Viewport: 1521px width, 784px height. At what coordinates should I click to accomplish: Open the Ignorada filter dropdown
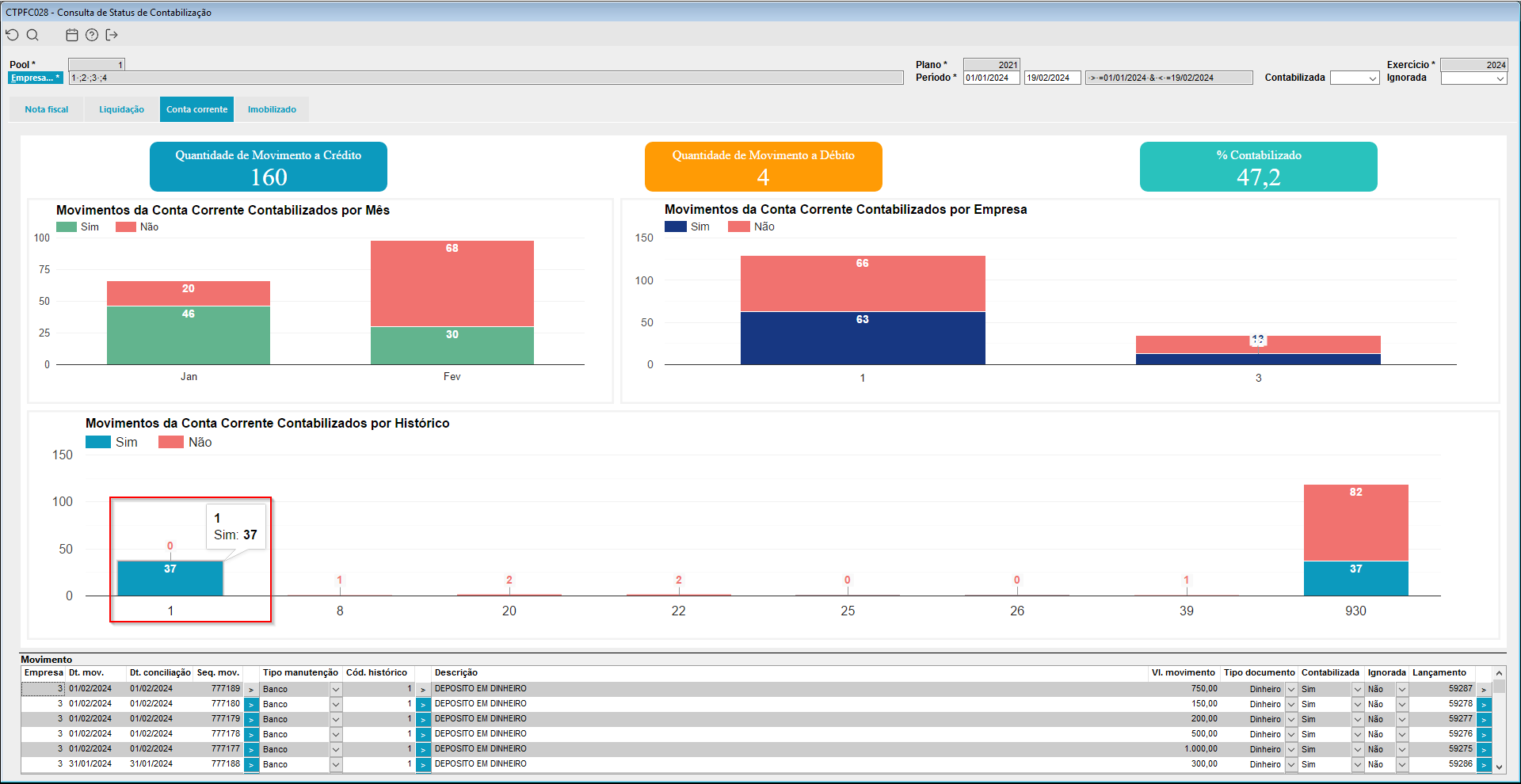point(1500,78)
